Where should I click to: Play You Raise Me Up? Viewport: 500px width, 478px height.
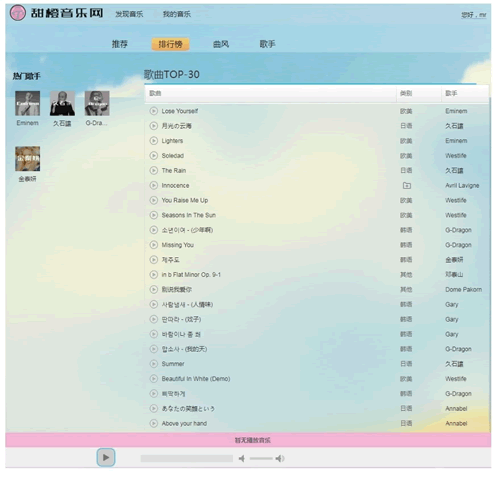pyautogui.click(x=153, y=200)
